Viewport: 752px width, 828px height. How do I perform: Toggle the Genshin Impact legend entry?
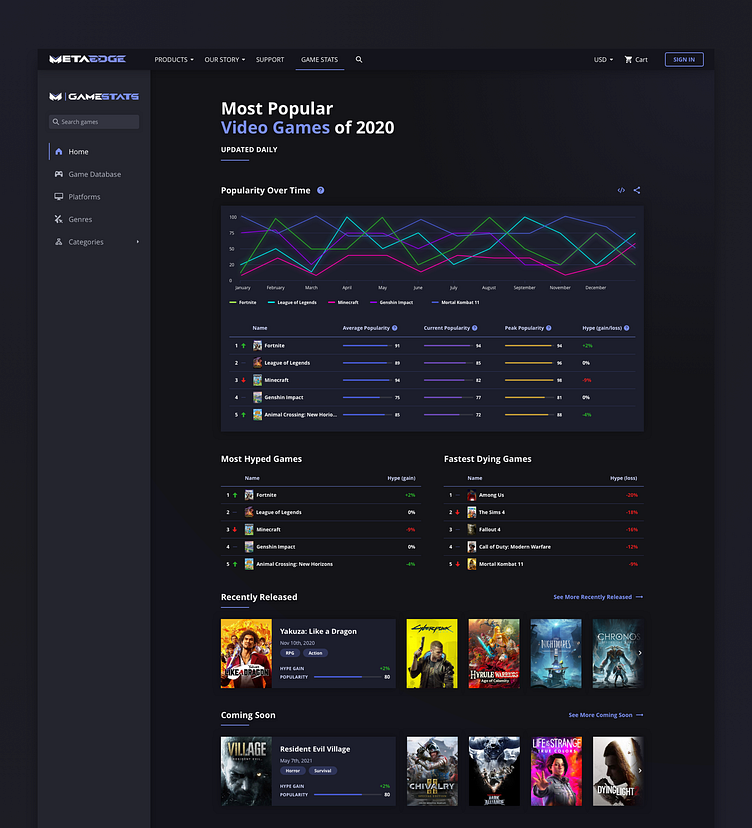pyautogui.click(x=391, y=303)
